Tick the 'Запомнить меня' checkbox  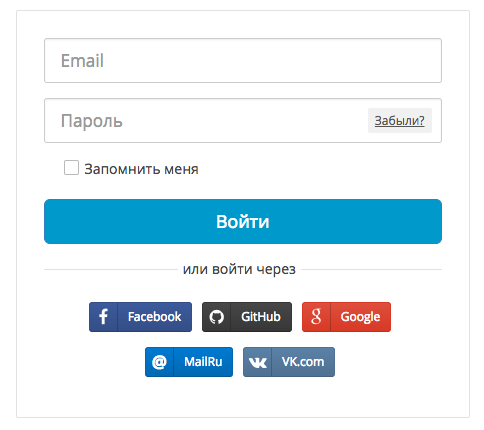coord(71,167)
